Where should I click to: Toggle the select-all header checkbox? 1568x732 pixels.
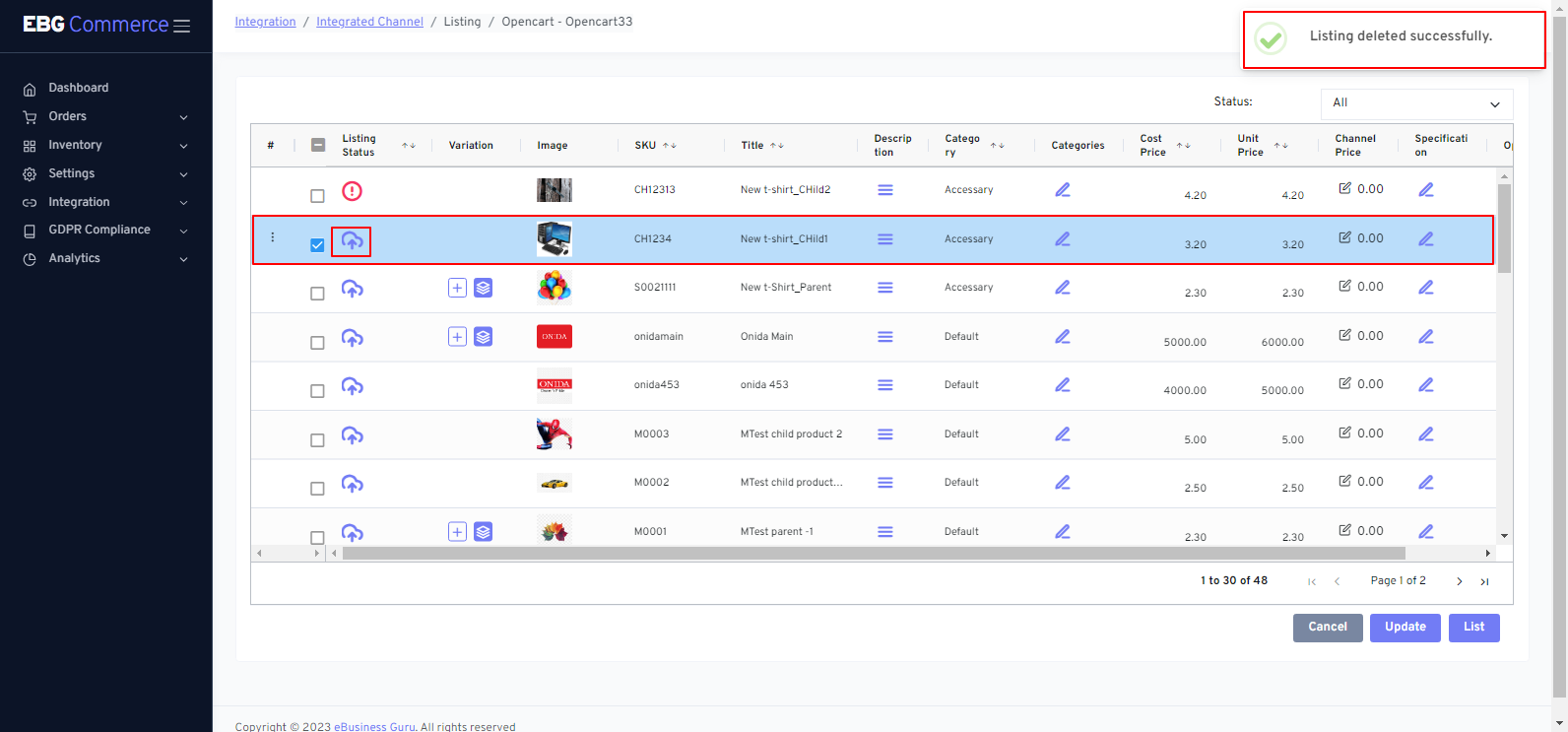pyautogui.click(x=318, y=145)
